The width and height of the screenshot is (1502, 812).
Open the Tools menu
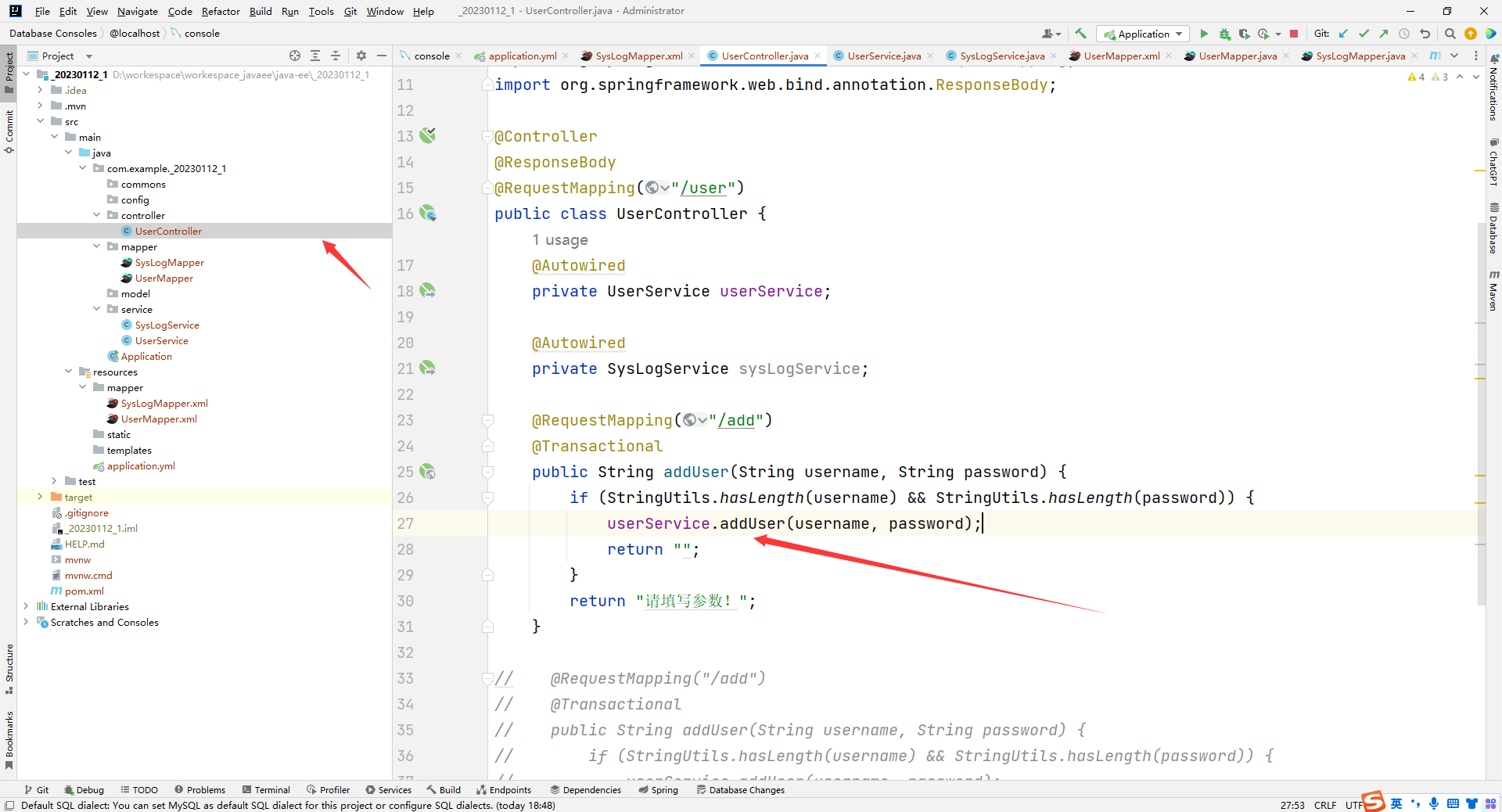[x=321, y=11]
